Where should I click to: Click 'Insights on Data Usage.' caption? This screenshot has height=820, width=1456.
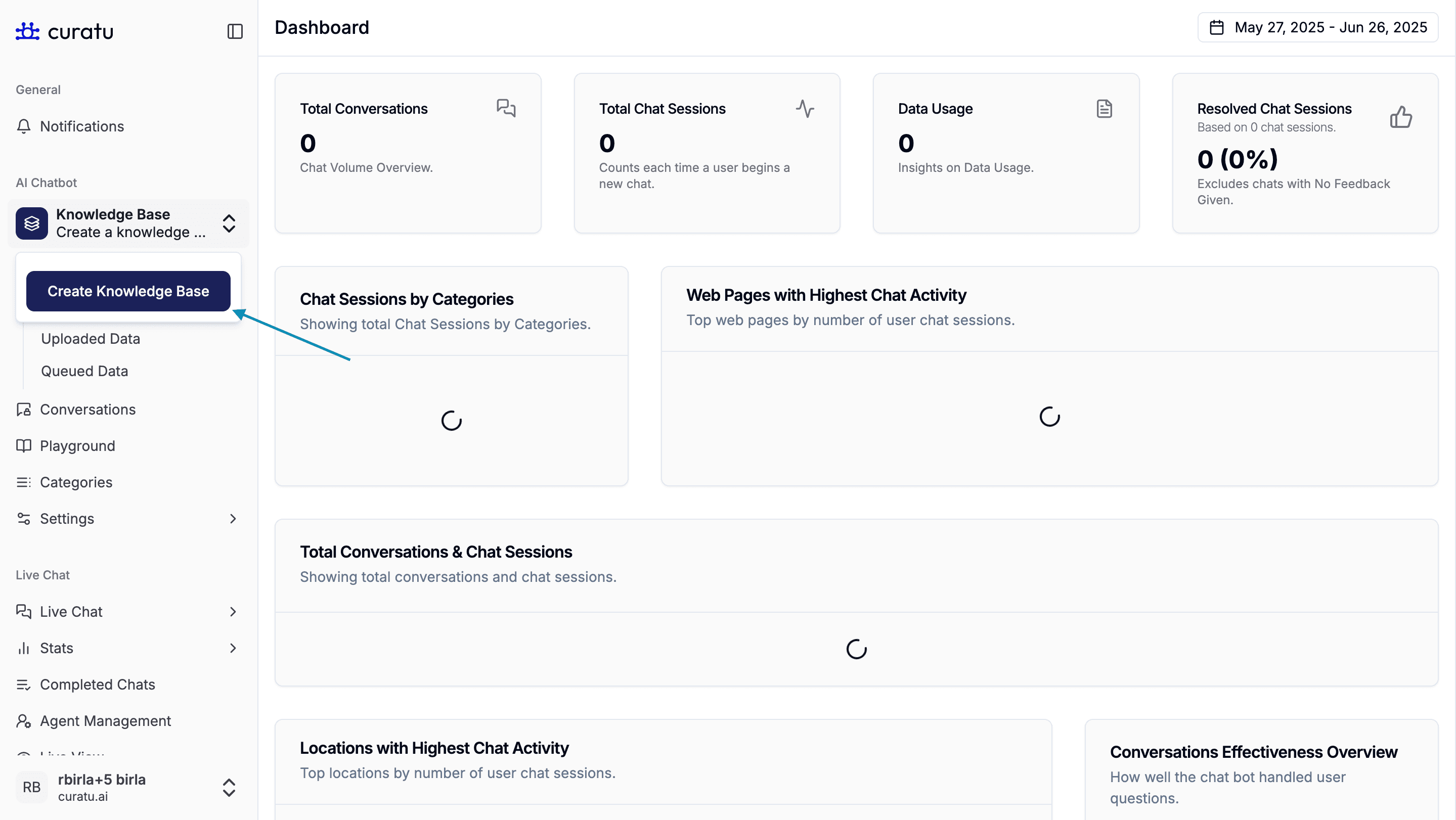click(x=965, y=167)
